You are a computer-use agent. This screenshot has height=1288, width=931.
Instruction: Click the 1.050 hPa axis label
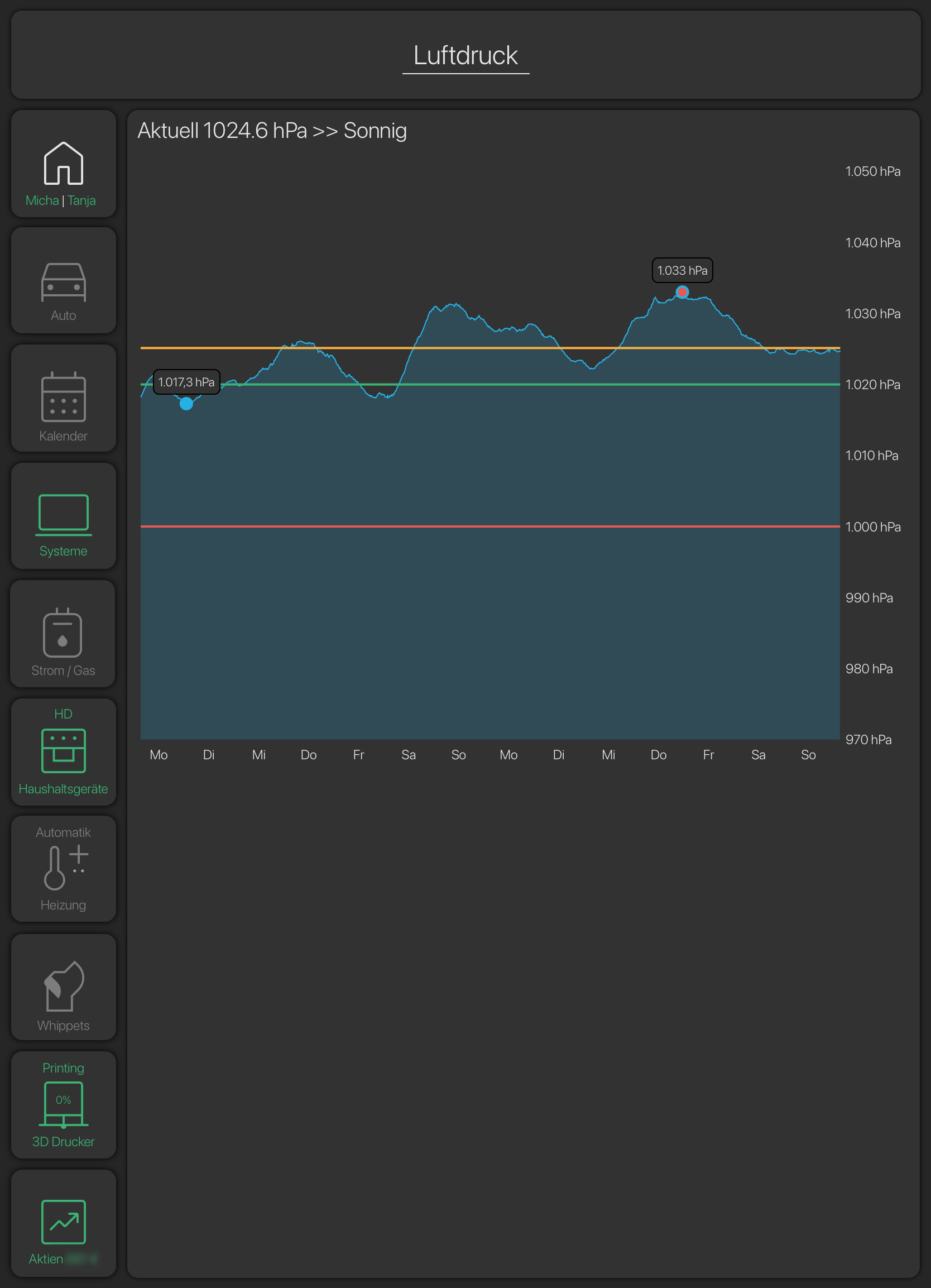[x=872, y=171]
